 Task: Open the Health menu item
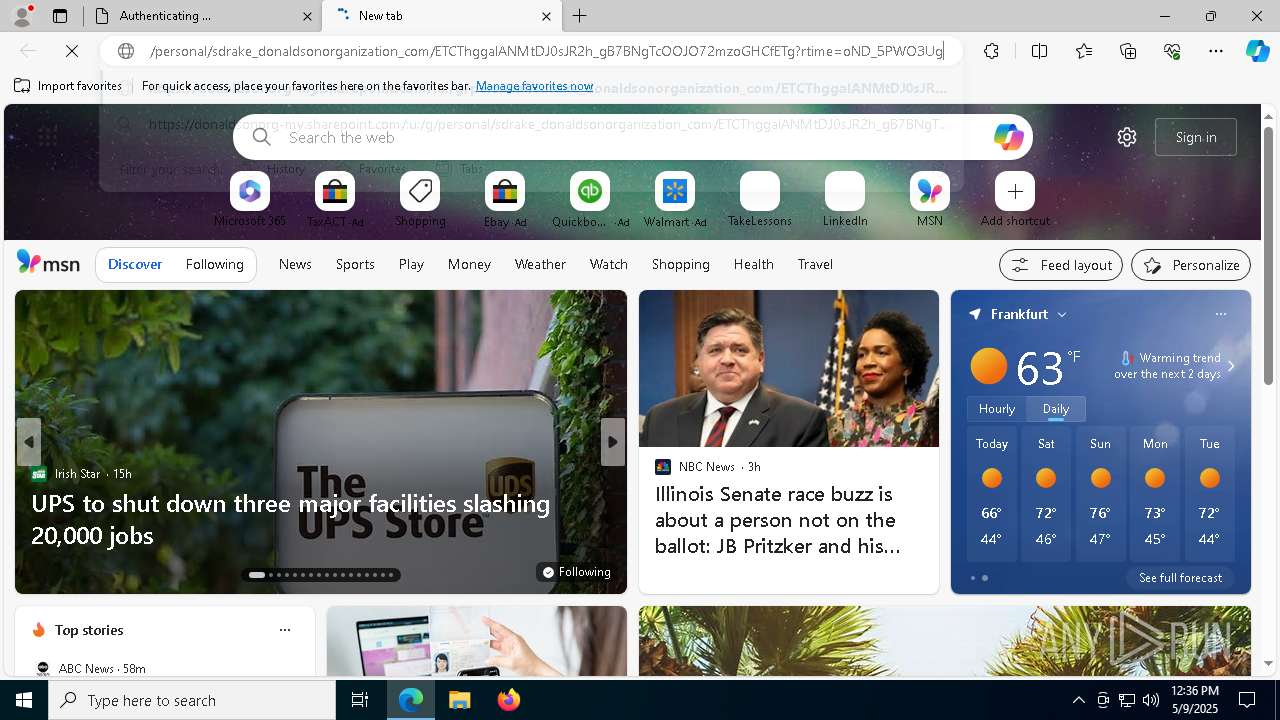click(754, 265)
